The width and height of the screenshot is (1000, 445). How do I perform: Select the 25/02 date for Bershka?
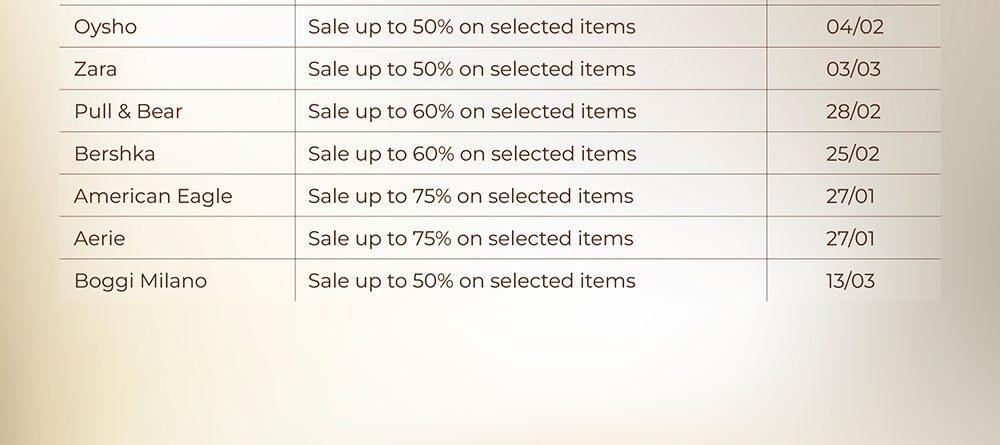(853, 154)
